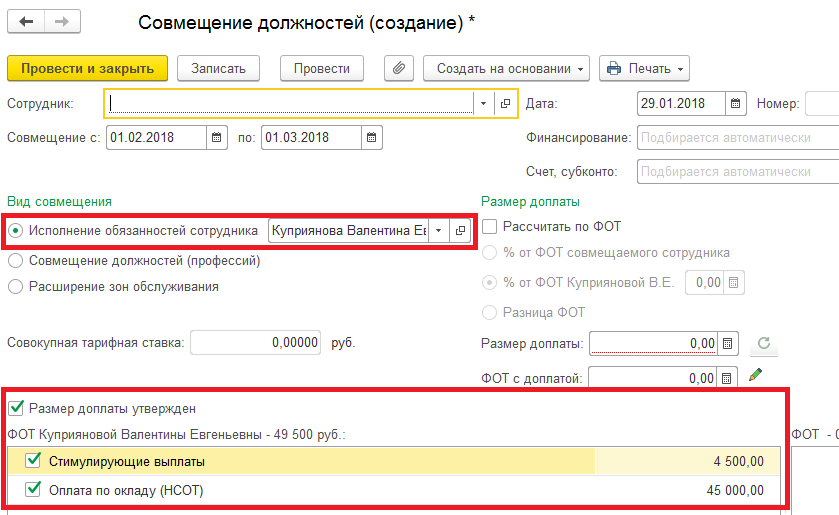Image resolution: width=839 pixels, height=515 pixels.
Task: Click the Счет, субконто field
Action: pos(738,172)
